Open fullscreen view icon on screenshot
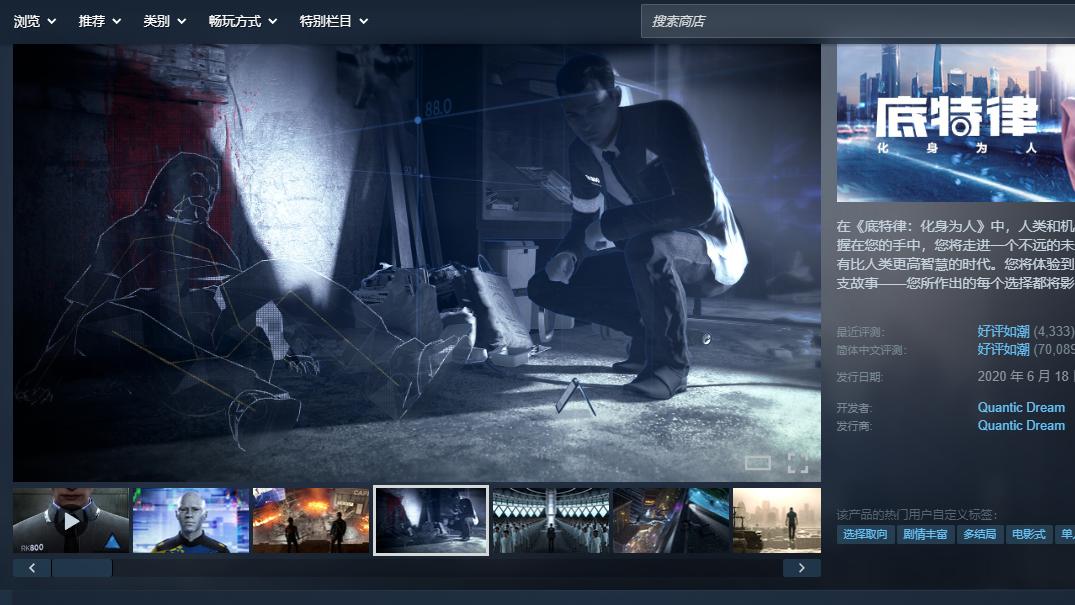The image size is (1075, 605). (x=797, y=463)
